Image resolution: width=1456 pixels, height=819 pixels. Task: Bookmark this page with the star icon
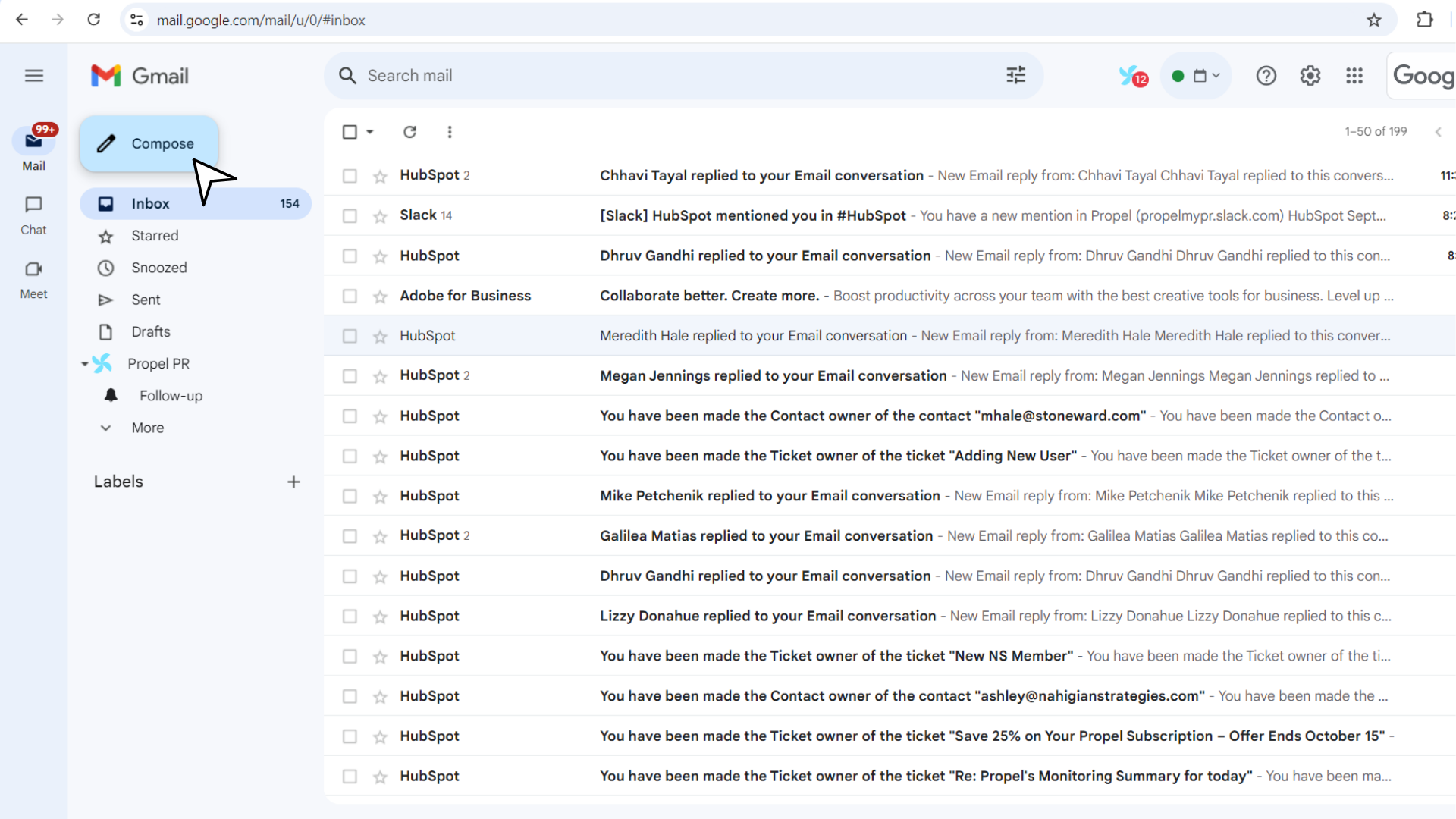(x=1373, y=20)
